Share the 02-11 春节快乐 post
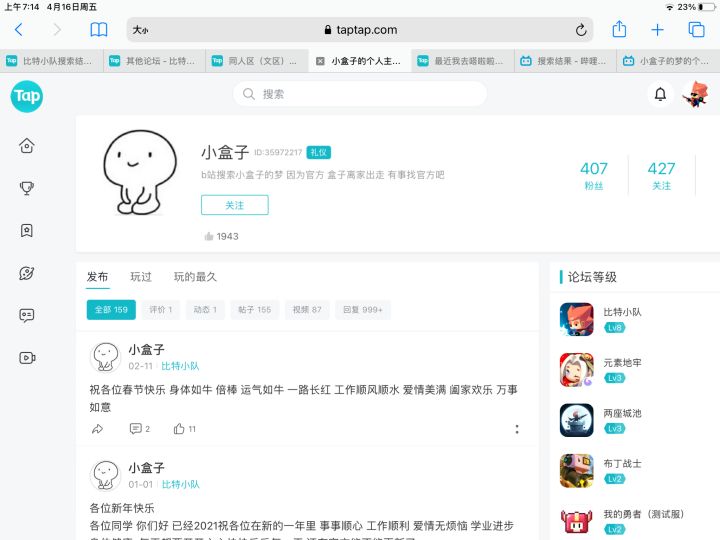The image size is (720, 540). coord(97,429)
